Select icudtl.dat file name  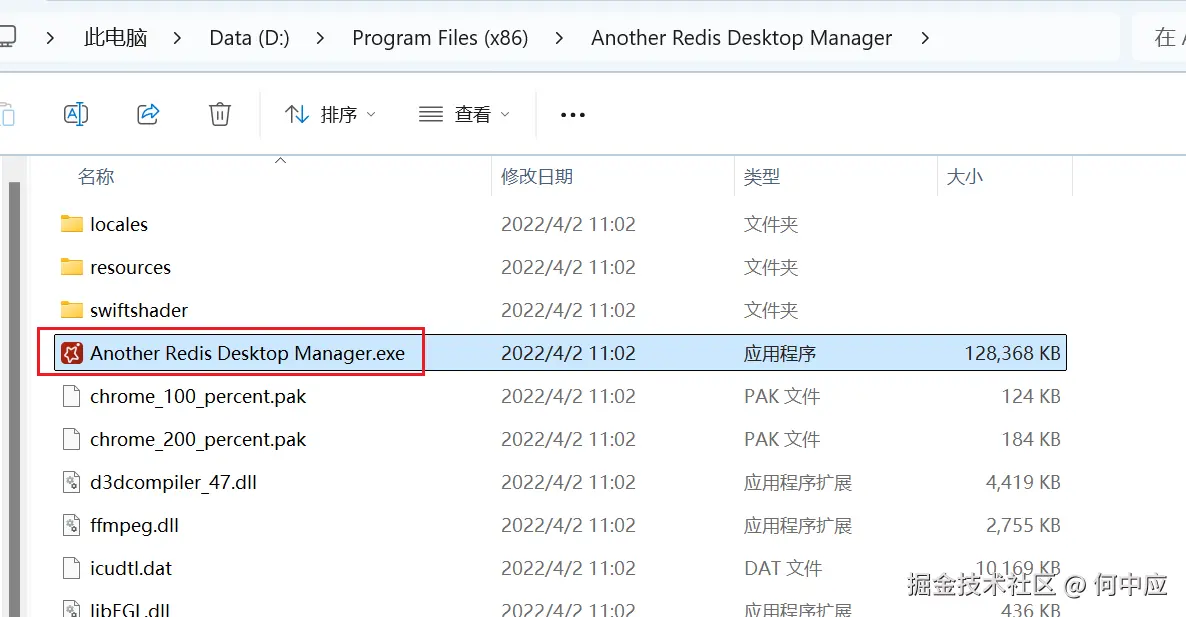131,569
